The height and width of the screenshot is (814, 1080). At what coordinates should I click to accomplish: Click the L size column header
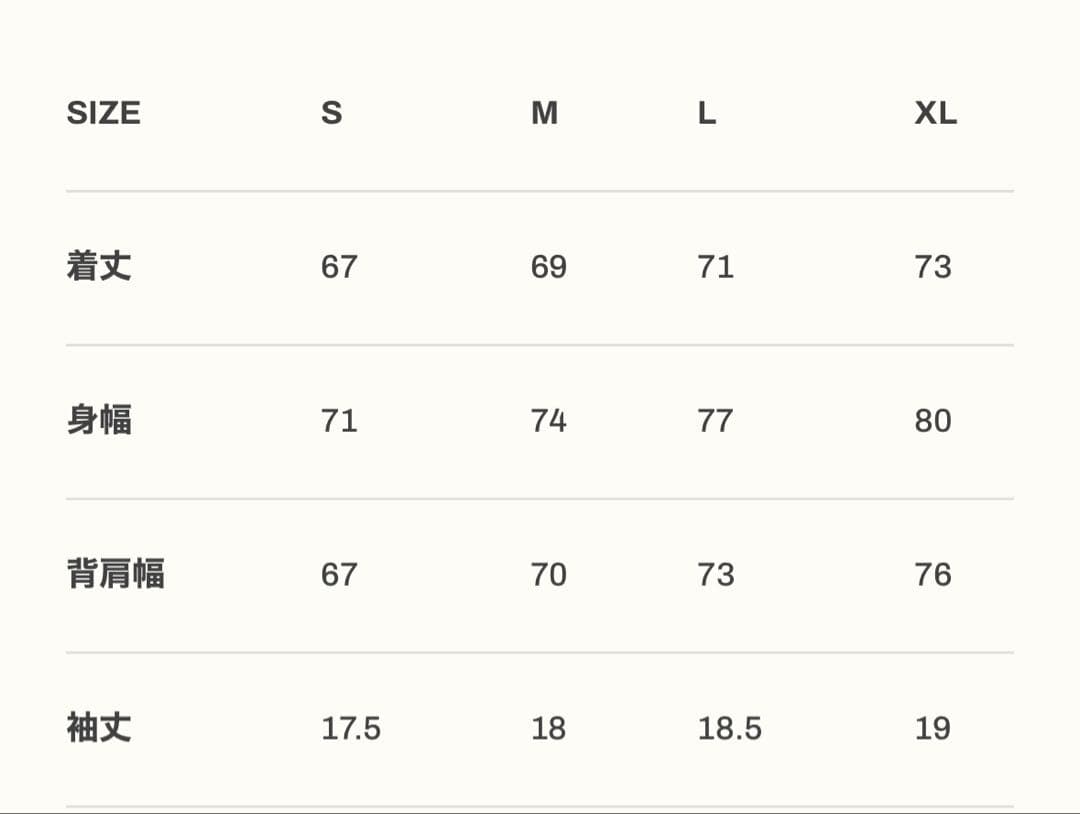(x=706, y=113)
